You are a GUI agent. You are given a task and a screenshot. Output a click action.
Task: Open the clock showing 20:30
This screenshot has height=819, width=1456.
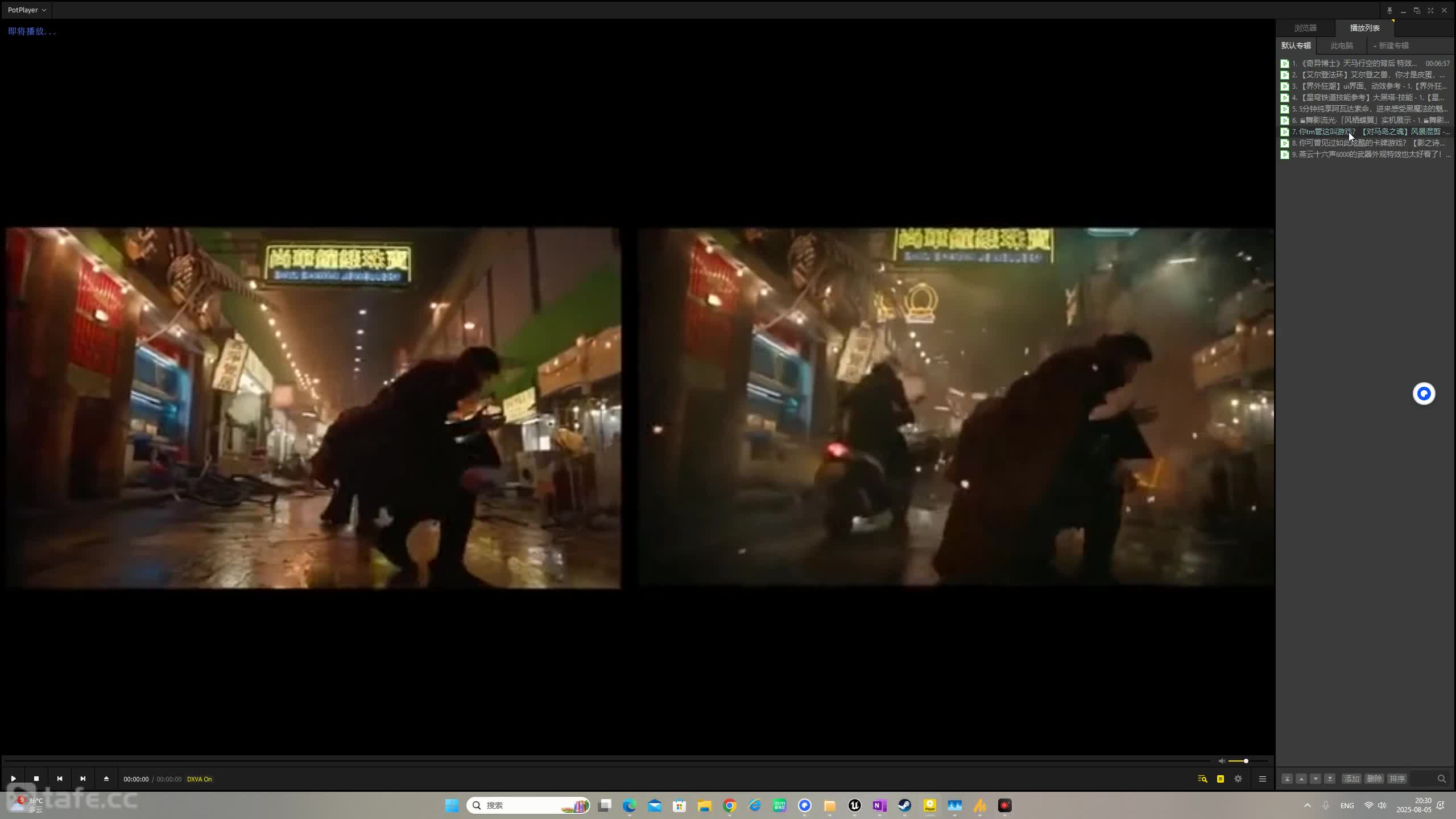tap(1413, 805)
